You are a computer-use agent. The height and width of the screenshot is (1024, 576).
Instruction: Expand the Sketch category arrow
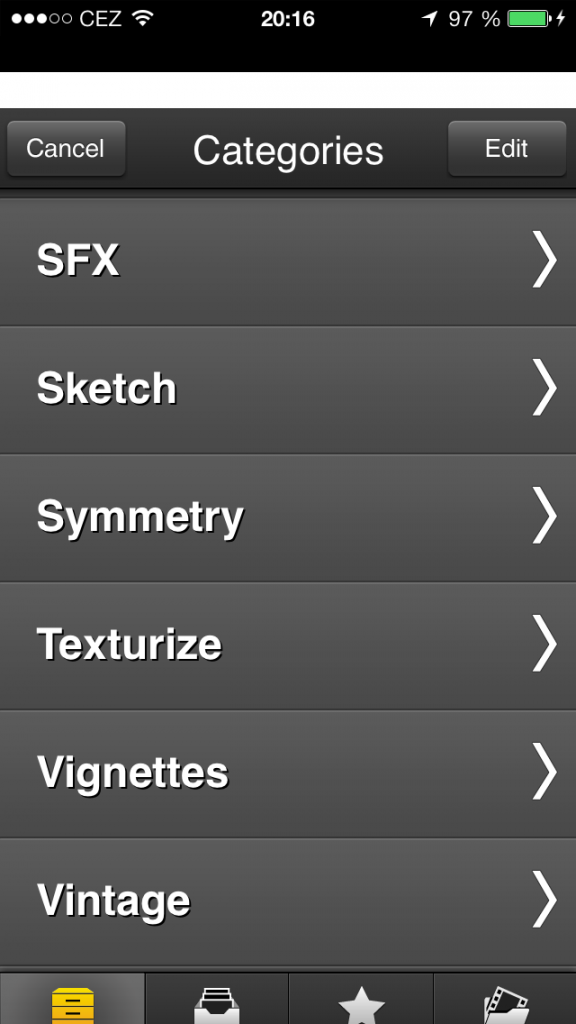pyautogui.click(x=543, y=387)
